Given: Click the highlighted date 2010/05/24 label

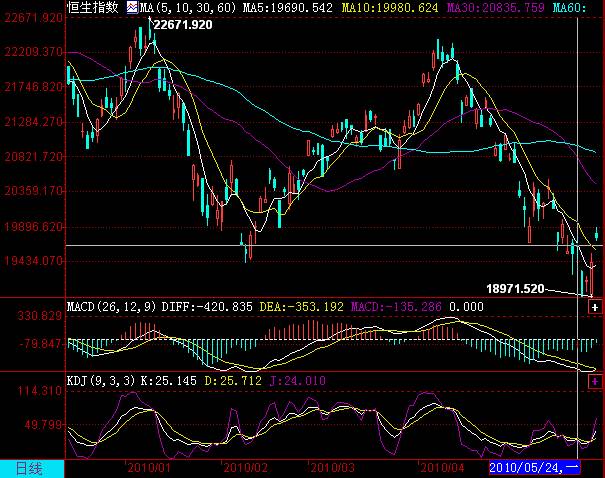Looking at the screenshot, I should coord(534,468).
